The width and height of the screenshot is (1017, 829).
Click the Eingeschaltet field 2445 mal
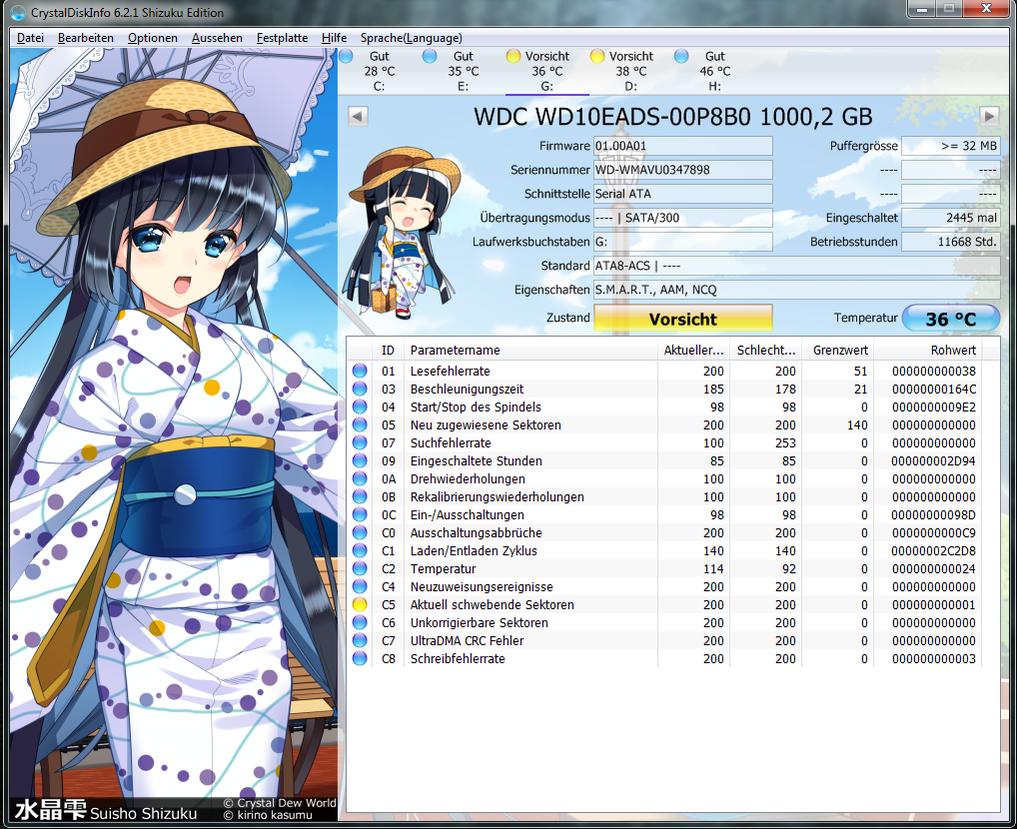click(x=951, y=218)
